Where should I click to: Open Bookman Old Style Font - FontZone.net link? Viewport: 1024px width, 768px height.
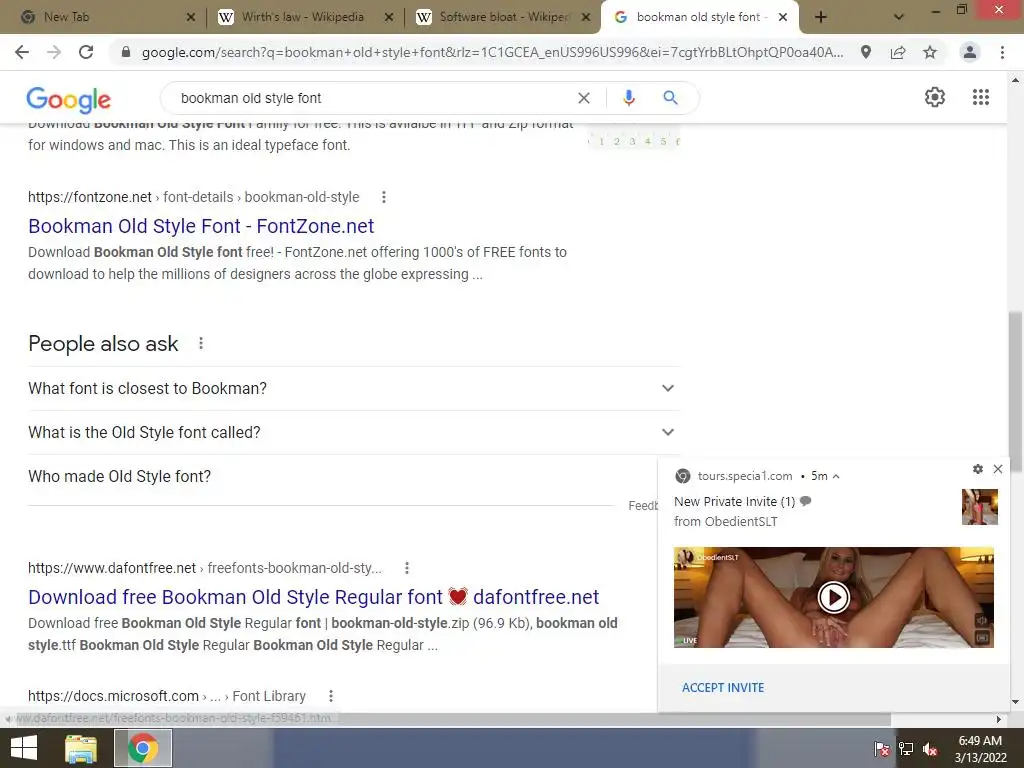coord(201,226)
